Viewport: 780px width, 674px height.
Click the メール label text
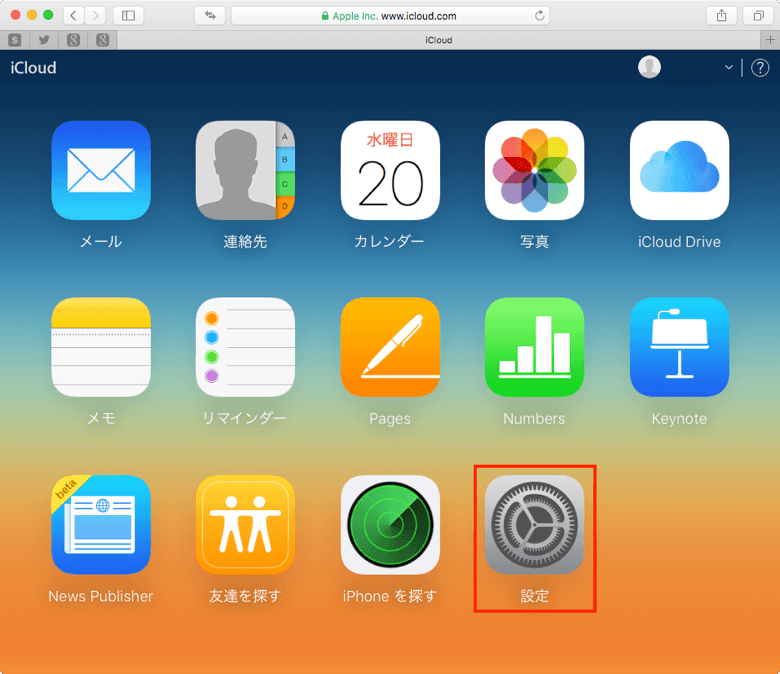[x=101, y=242]
